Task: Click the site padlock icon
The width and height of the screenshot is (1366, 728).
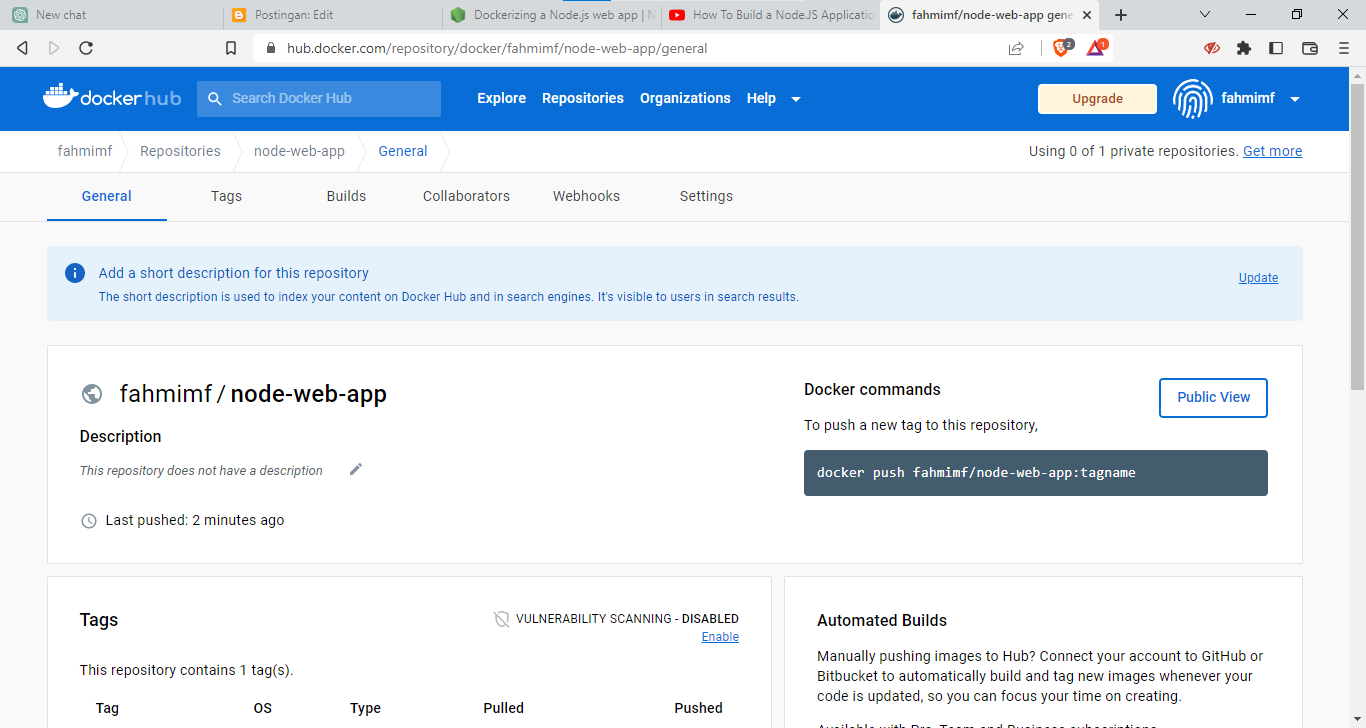Action: [270, 48]
